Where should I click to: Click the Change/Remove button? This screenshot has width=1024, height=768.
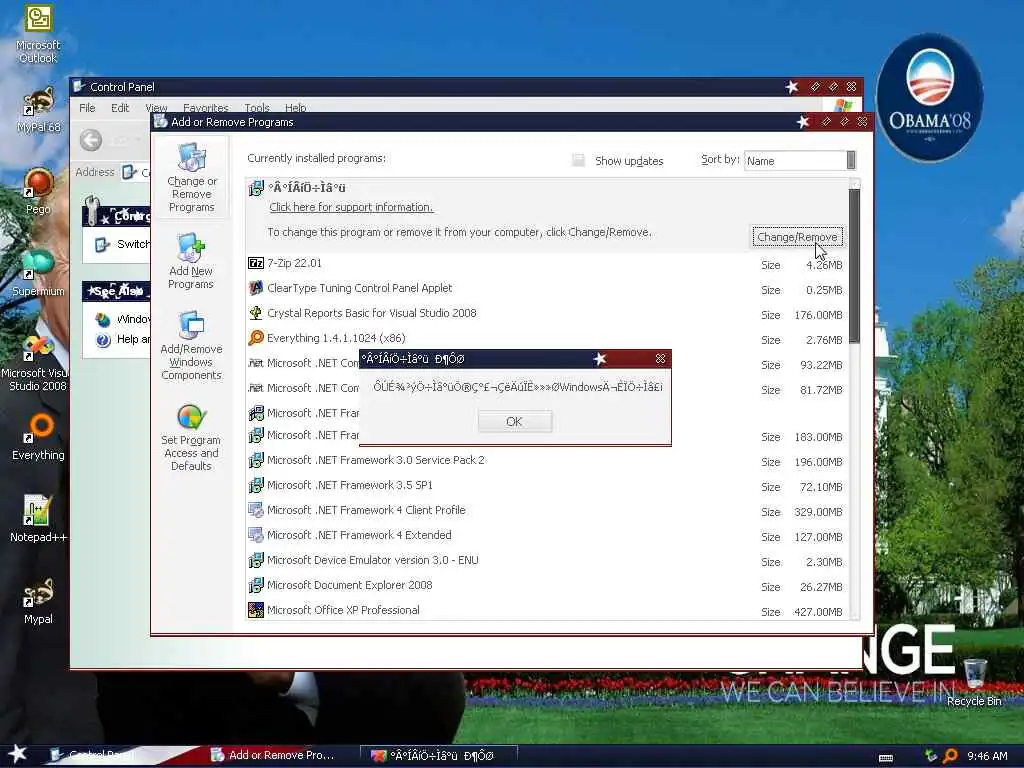click(x=797, y=237)
